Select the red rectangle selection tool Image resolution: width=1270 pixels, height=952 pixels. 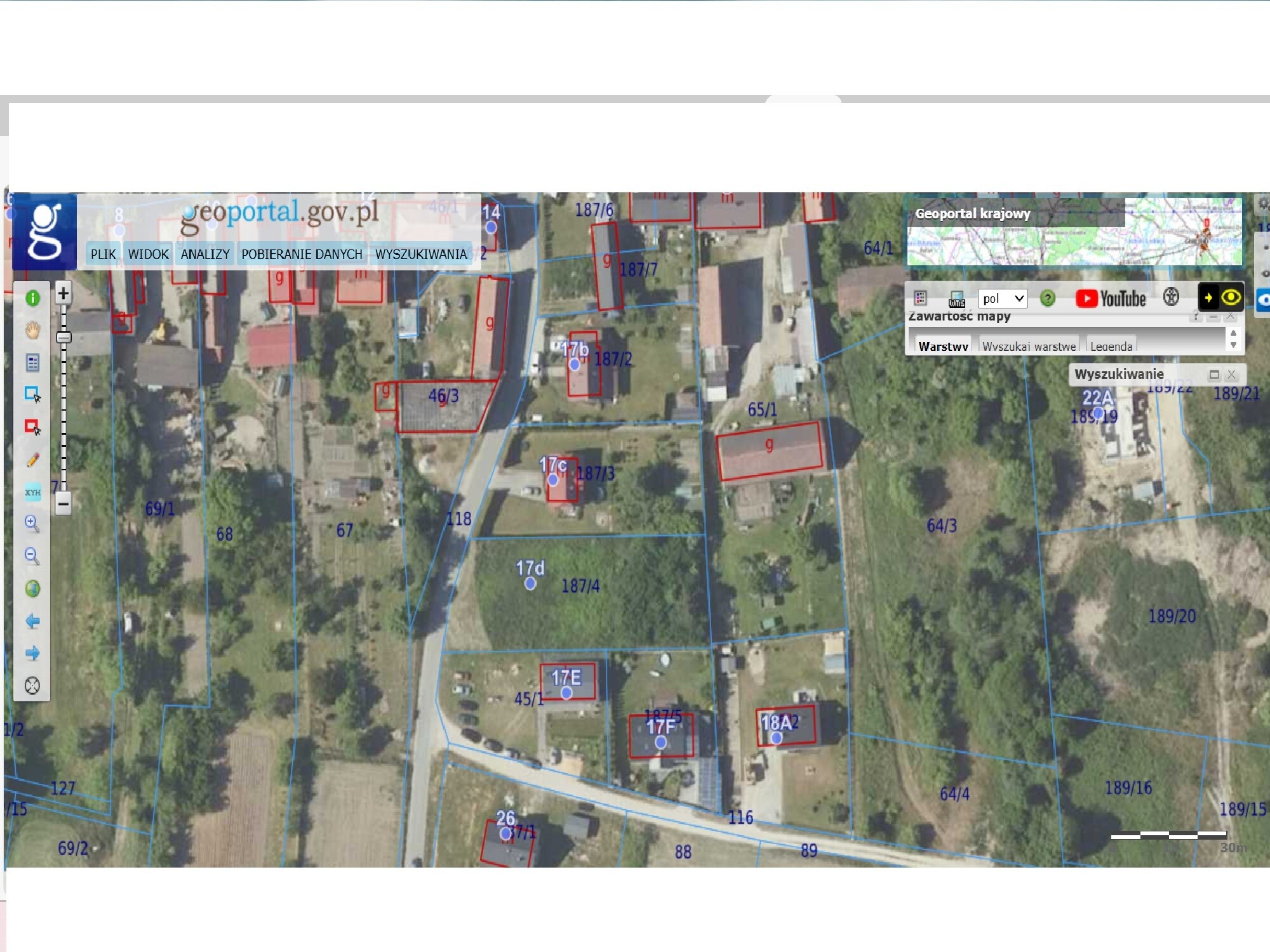32,427
